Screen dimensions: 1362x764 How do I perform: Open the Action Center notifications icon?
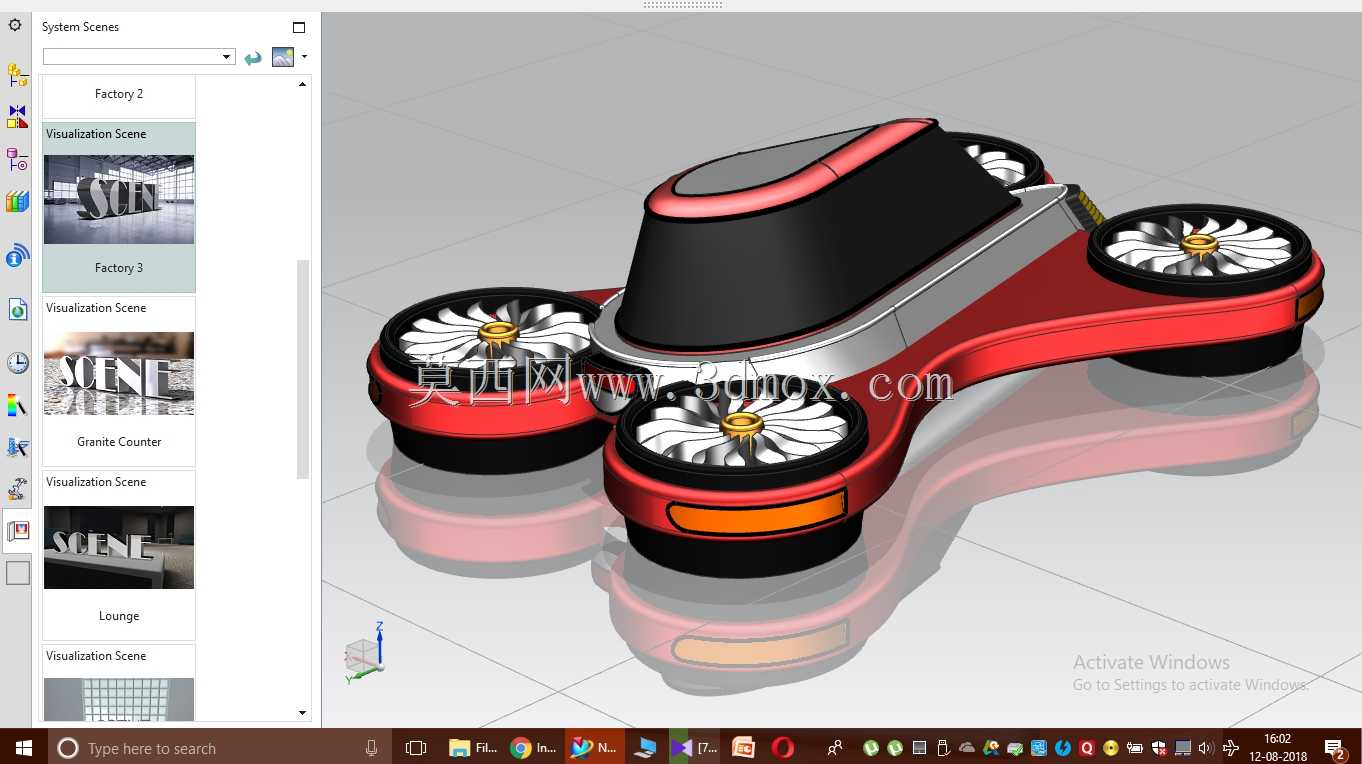pyautogui.click(x=1335, y=748)
